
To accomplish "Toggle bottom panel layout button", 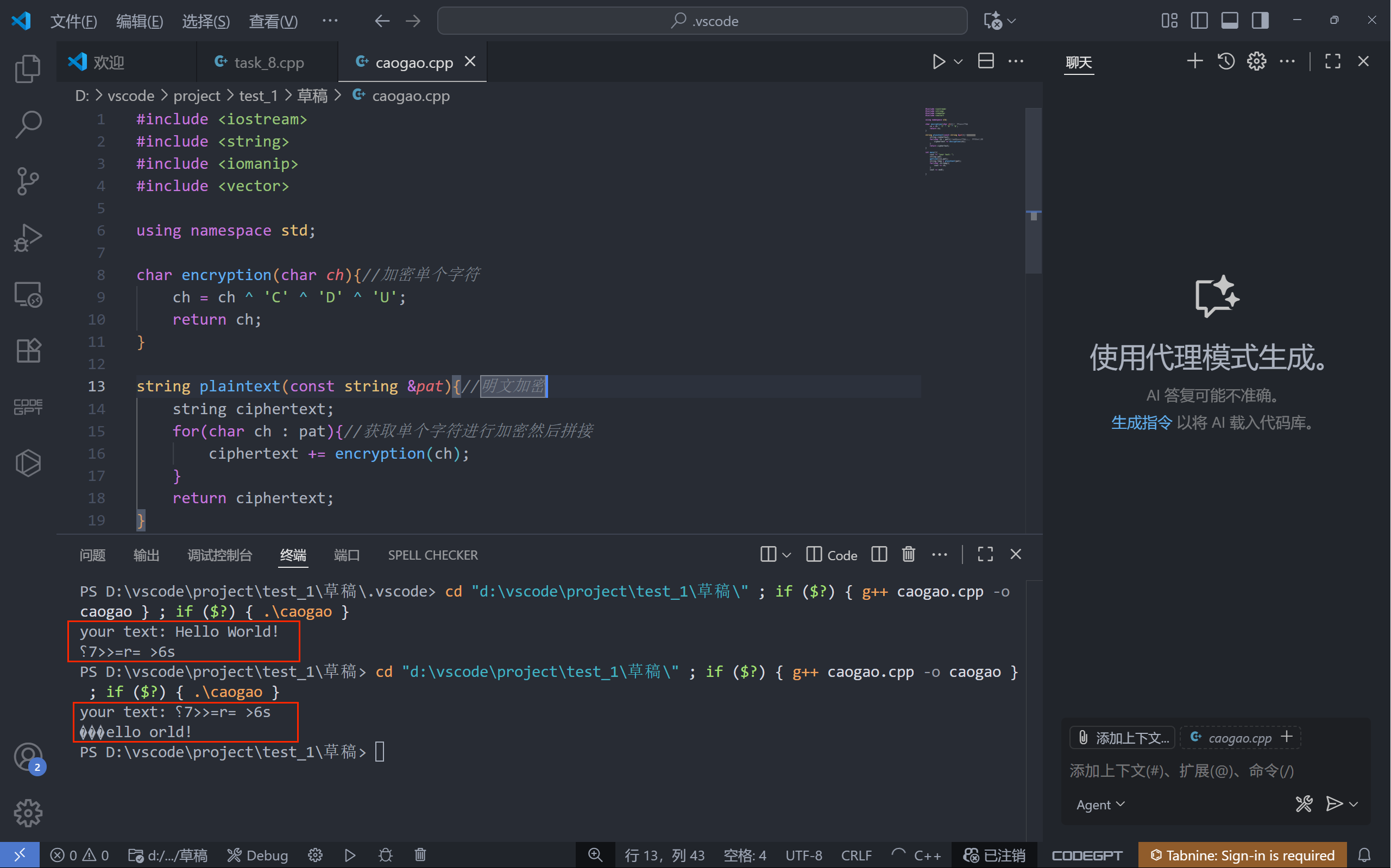I will [1229, 21].
